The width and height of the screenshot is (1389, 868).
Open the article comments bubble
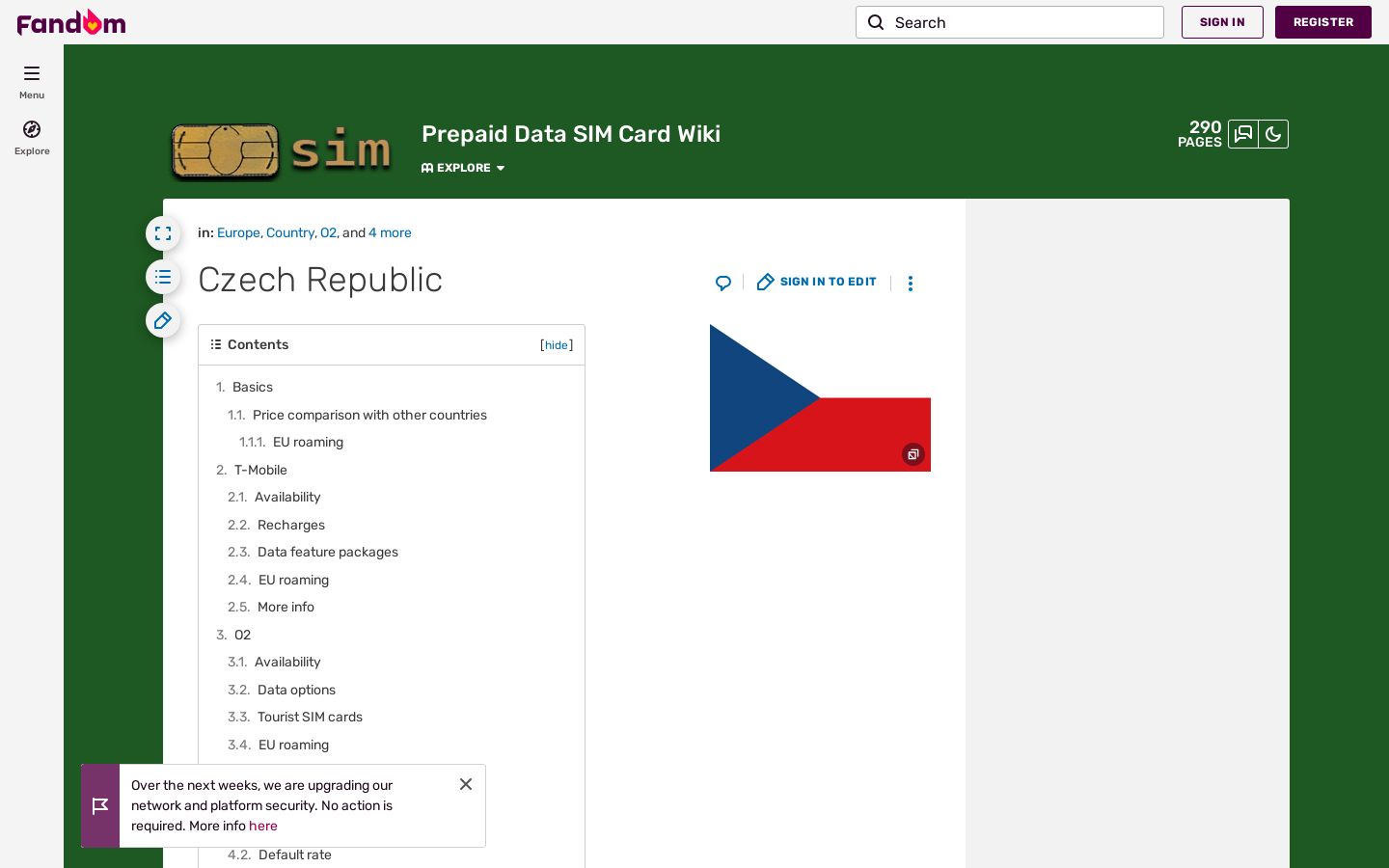click(x=723, y=283)
